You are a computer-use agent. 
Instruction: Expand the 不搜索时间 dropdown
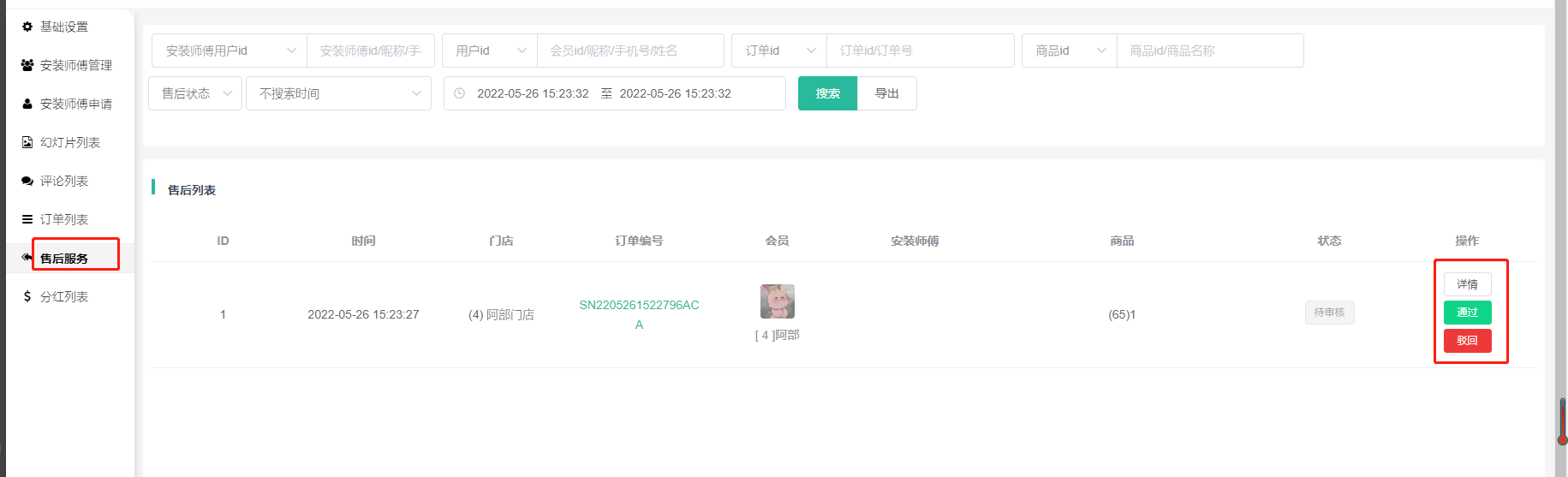[x=339, y=93]
